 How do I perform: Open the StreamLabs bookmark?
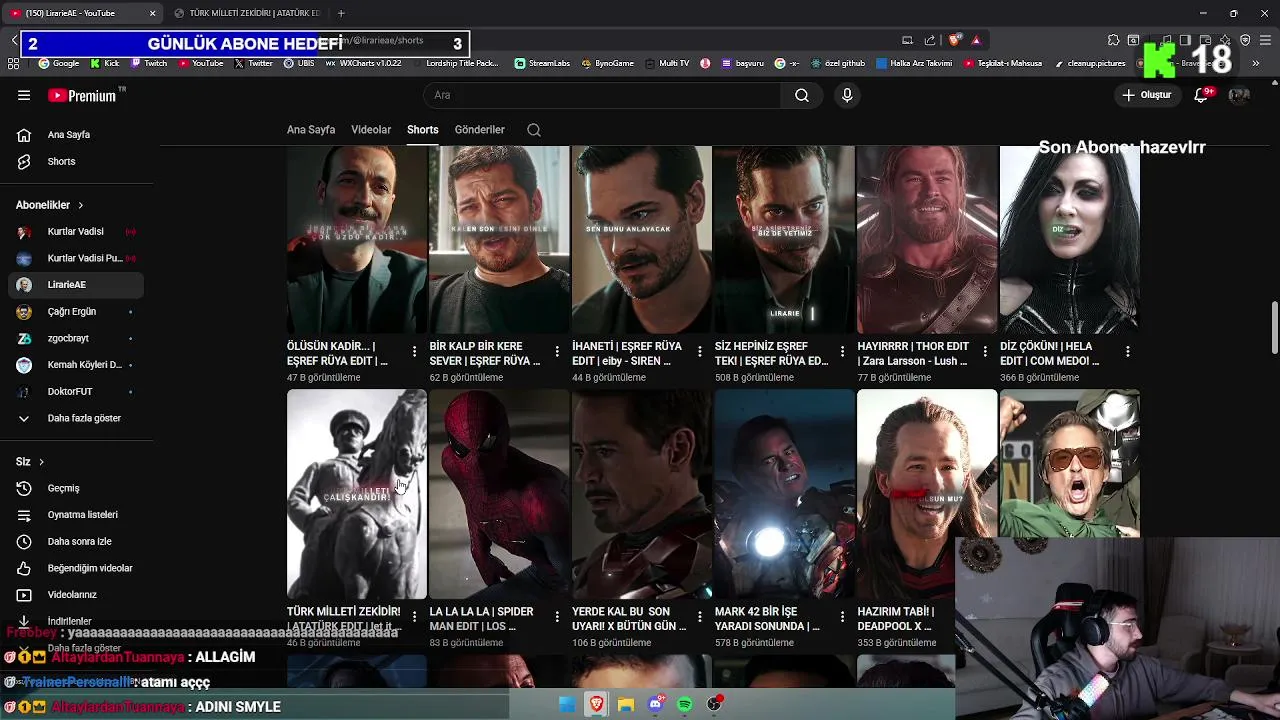coord(542,63)
